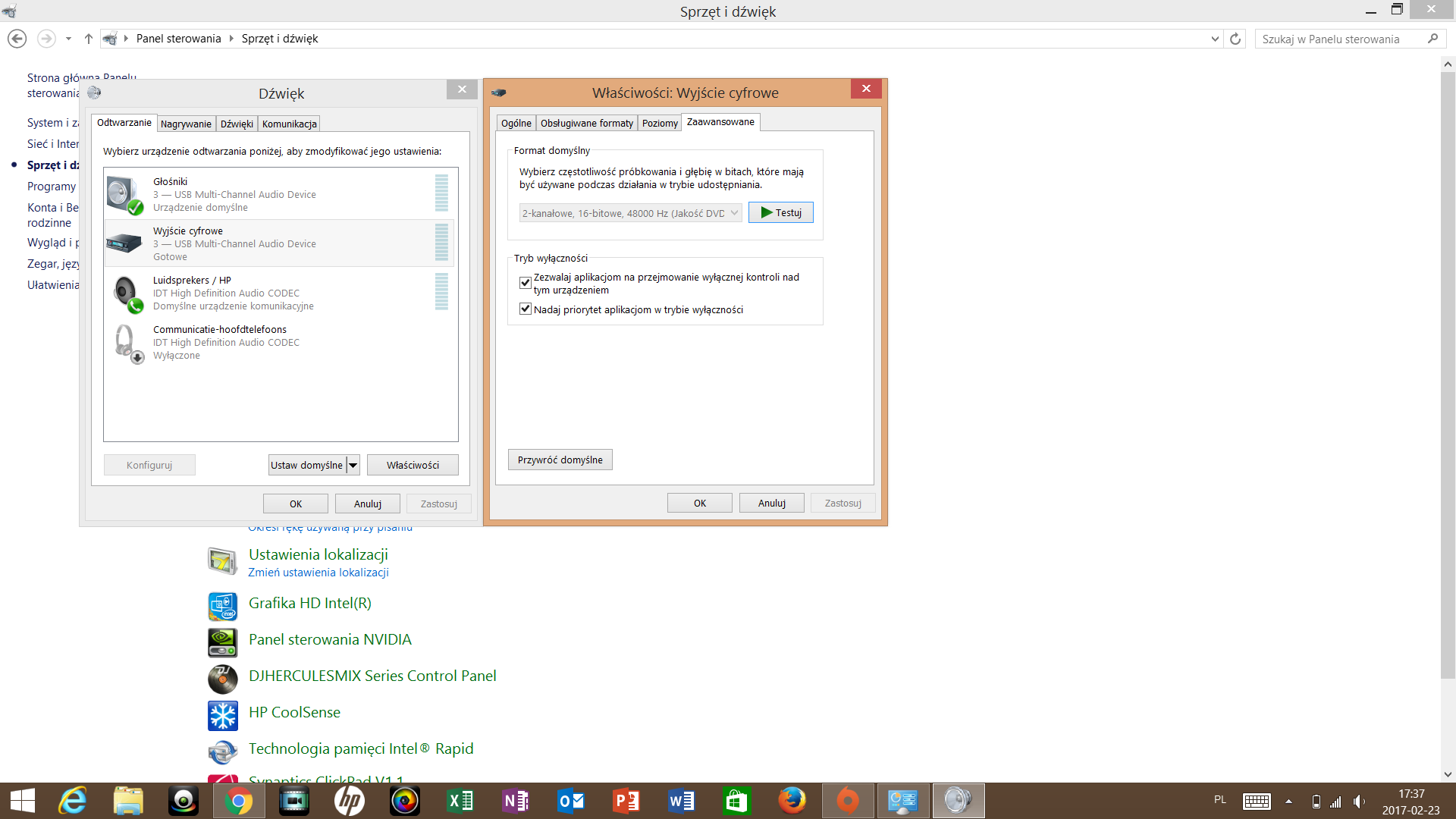Screen dimensions: 1456x819
Task: Open Panel sterowania NVIDIA icon
Action: click(222, 641)
